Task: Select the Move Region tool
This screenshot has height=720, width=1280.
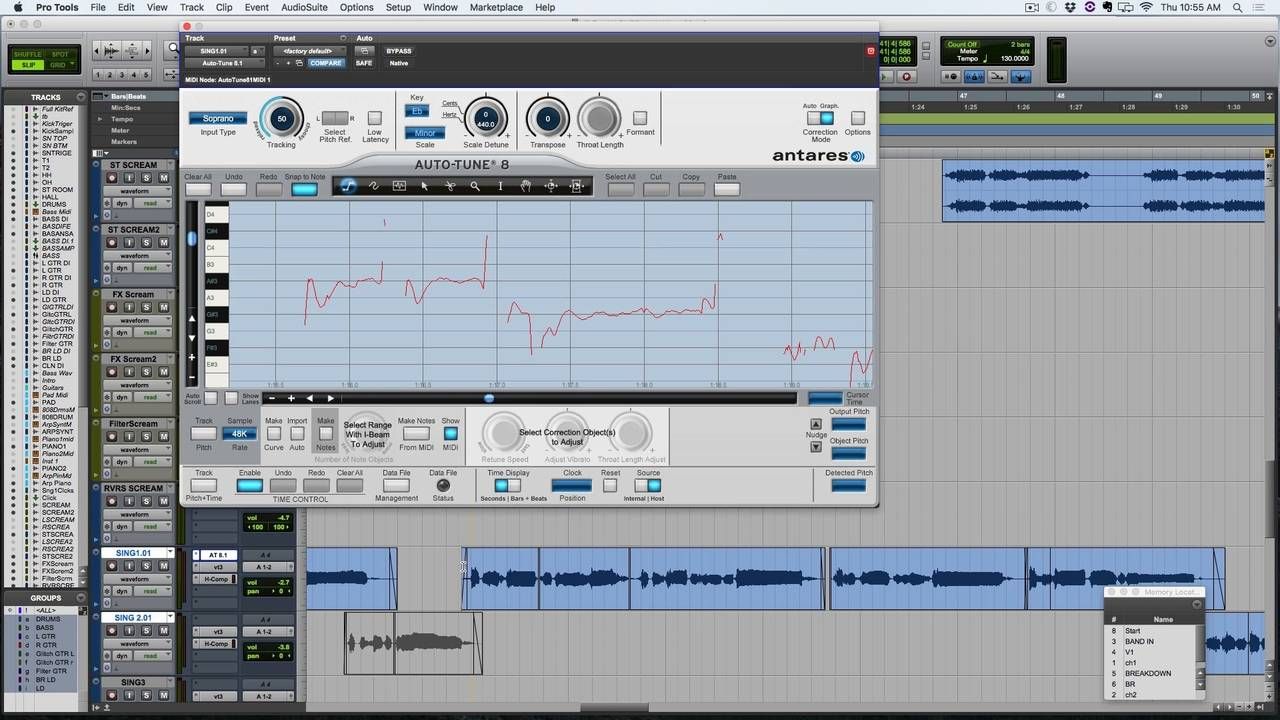Action: tap(577, 186)
